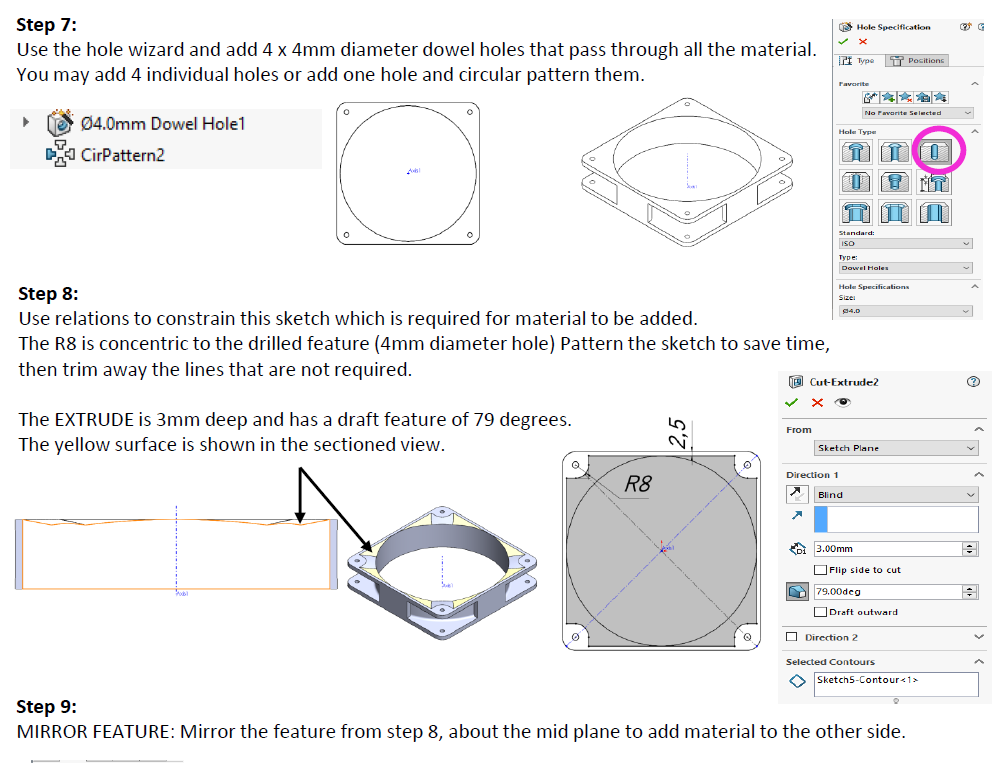
Task: Collapse the Hole Type section
Action: coord(975,131)
